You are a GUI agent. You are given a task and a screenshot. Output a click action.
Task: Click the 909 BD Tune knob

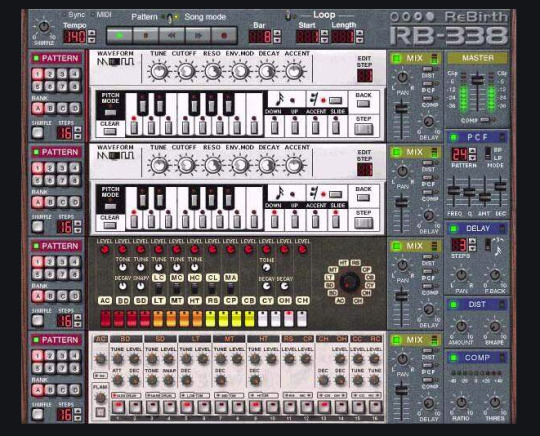[117, 359]
